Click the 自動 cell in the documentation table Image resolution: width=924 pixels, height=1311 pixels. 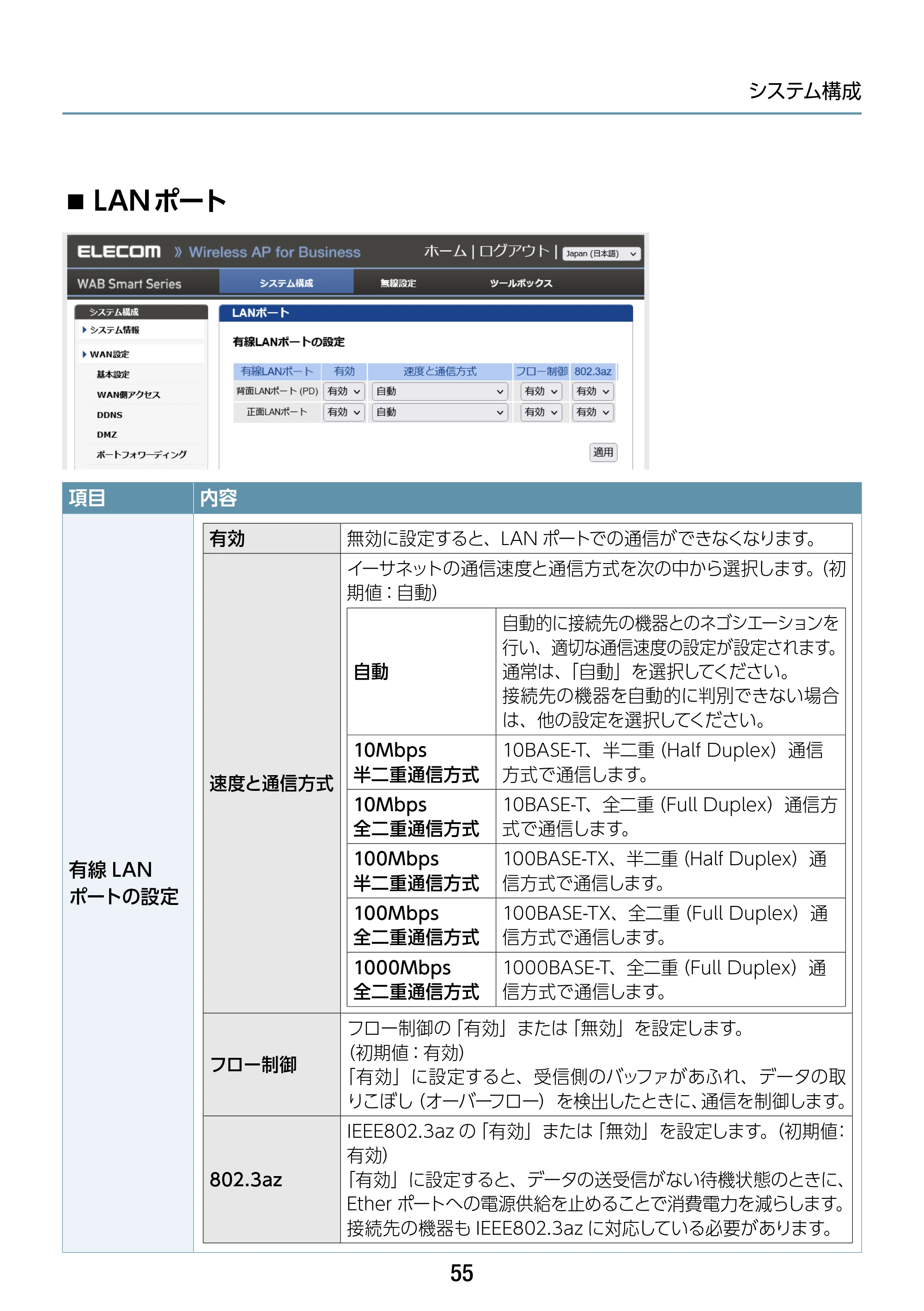pos(421,672)
